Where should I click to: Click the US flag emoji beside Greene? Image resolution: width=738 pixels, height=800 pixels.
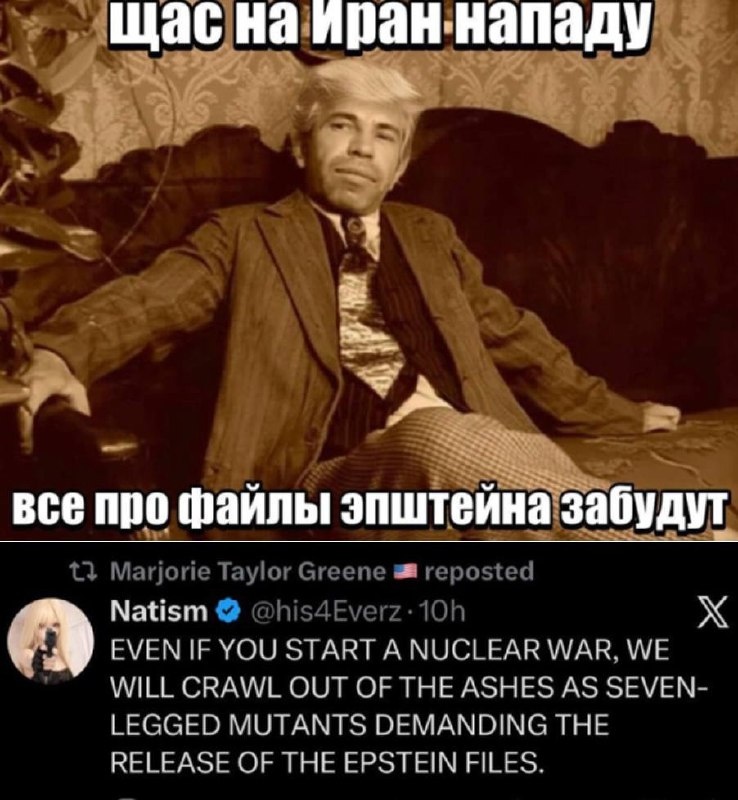tap(405, 571)
